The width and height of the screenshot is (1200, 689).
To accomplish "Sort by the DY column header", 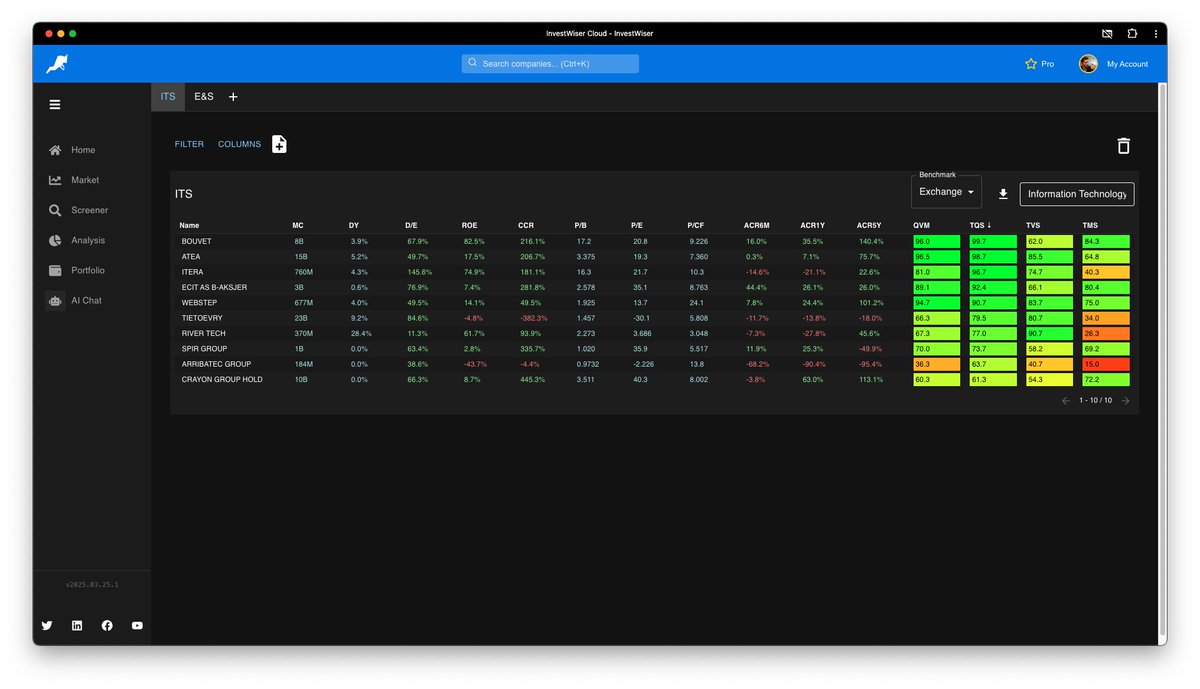I will tap(354, 225).
